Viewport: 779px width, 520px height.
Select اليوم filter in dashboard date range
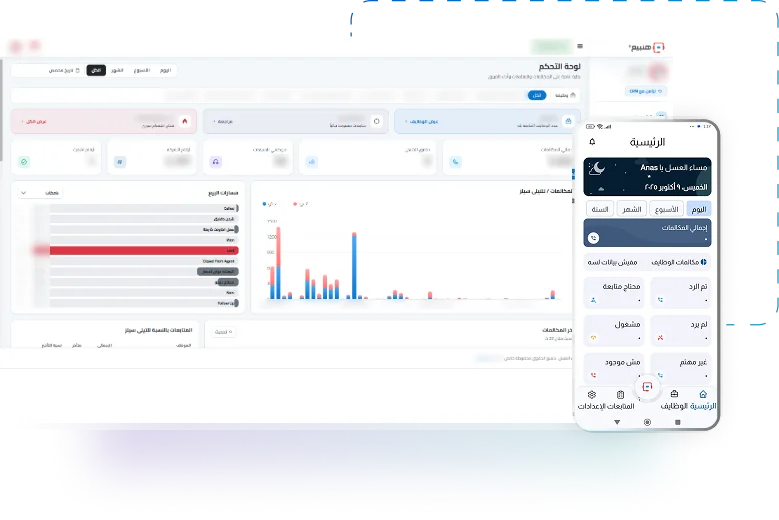pyautogui.click(x=165, y=71)
